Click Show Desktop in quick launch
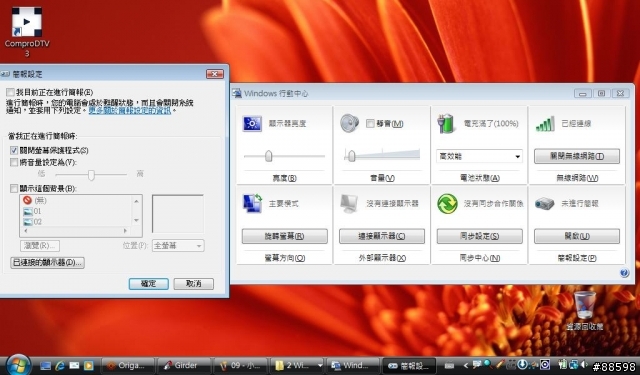 [x=45, y=366]
